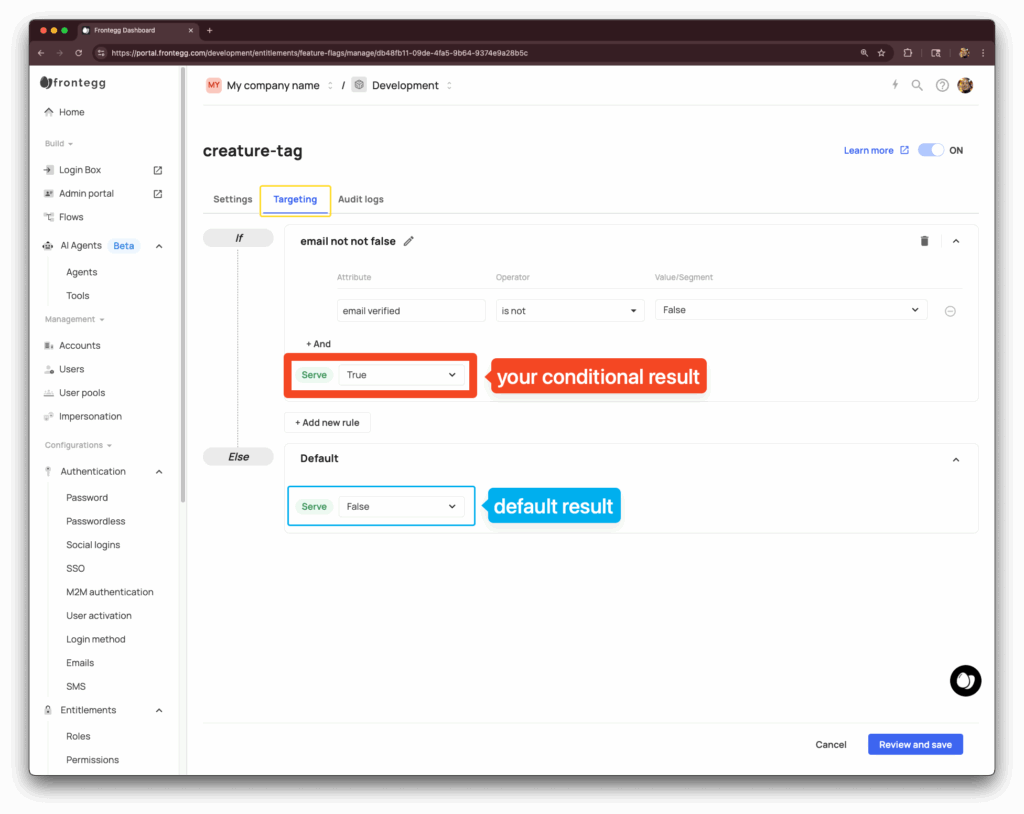Edit rule name with pencil icon
This screenshot has height=814, width=1024.
409,241
